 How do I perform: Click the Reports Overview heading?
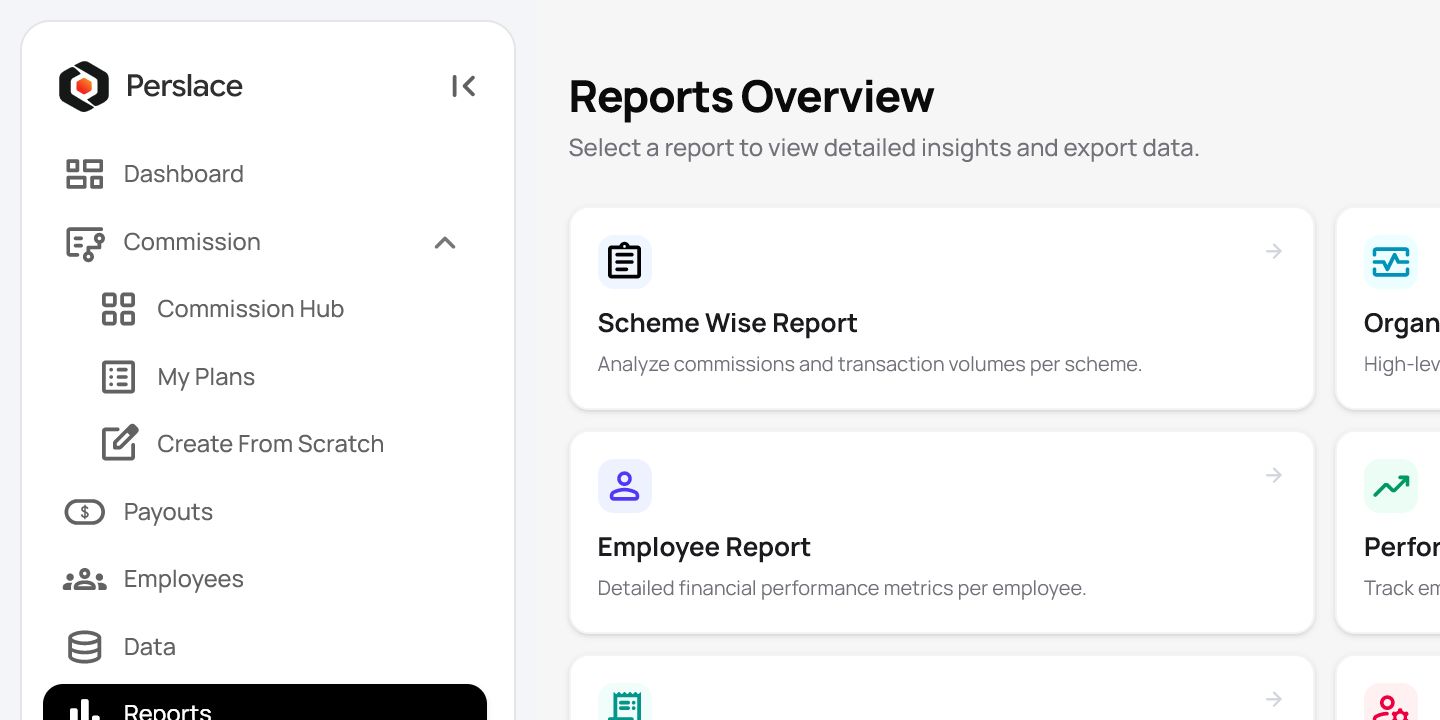tap(751, 97)
